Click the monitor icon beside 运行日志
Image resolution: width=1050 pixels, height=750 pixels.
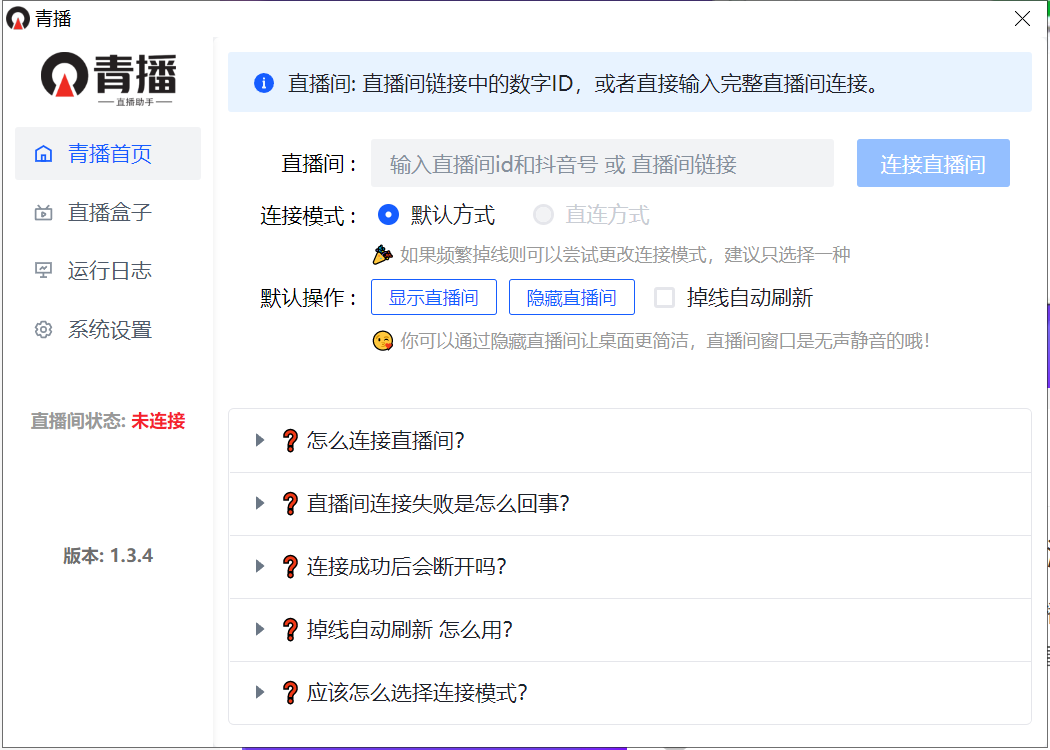(x=44, y=271)
